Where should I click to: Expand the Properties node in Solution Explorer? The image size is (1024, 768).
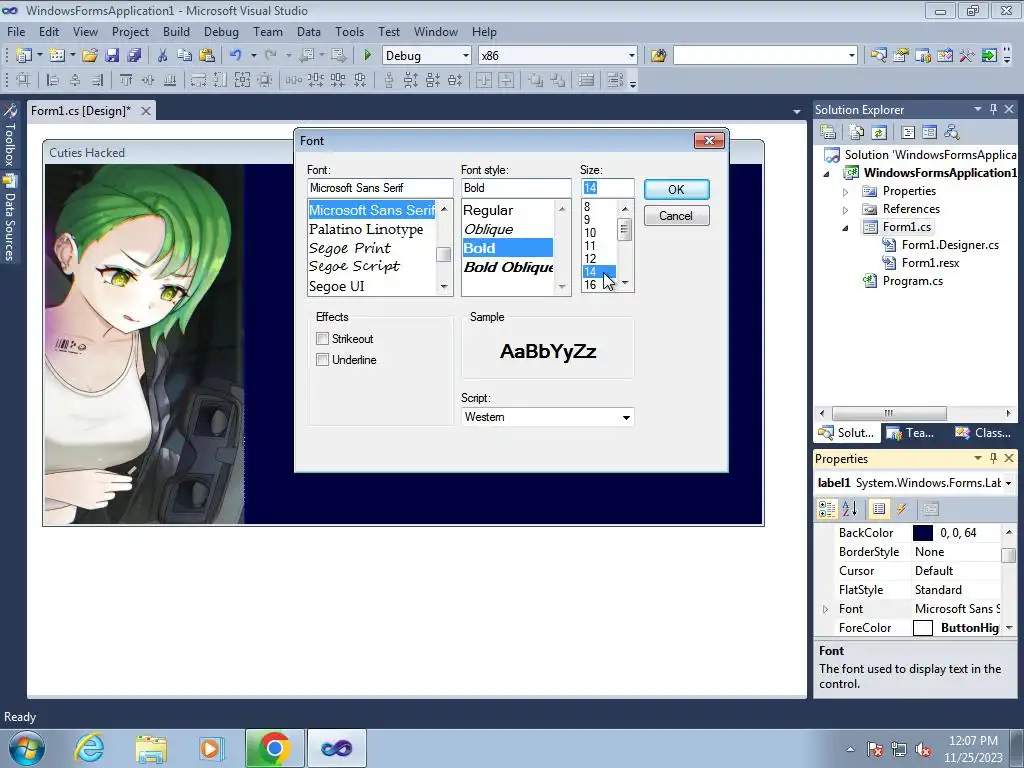tap(845, 192)
